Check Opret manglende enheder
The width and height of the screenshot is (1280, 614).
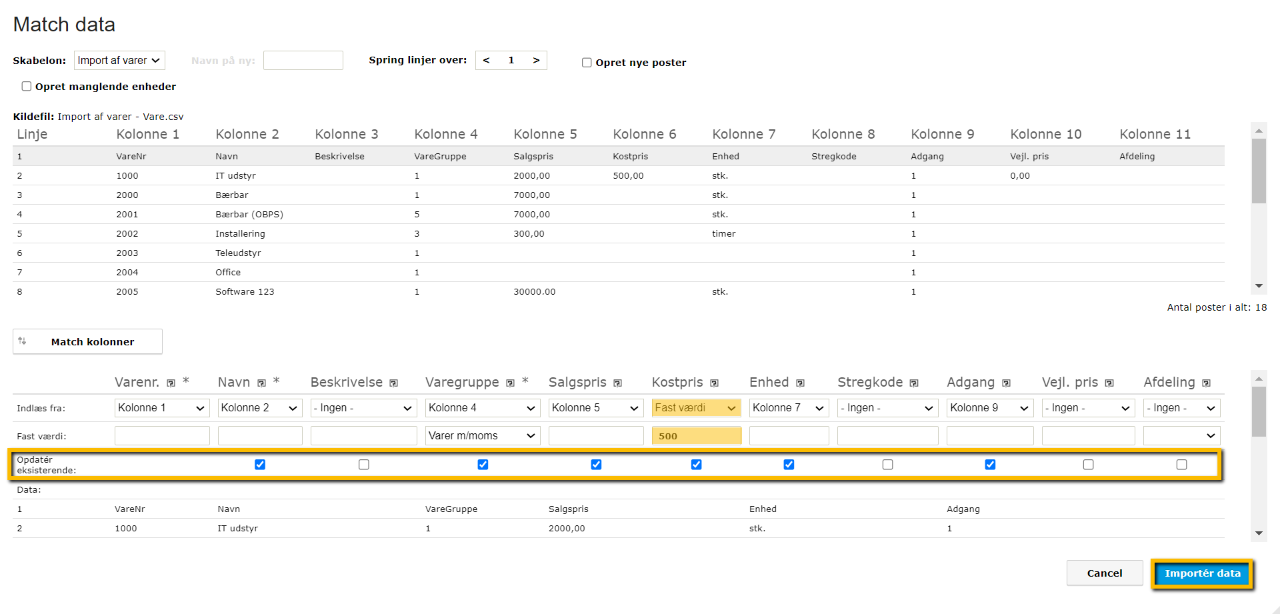[x=26, y=86]
